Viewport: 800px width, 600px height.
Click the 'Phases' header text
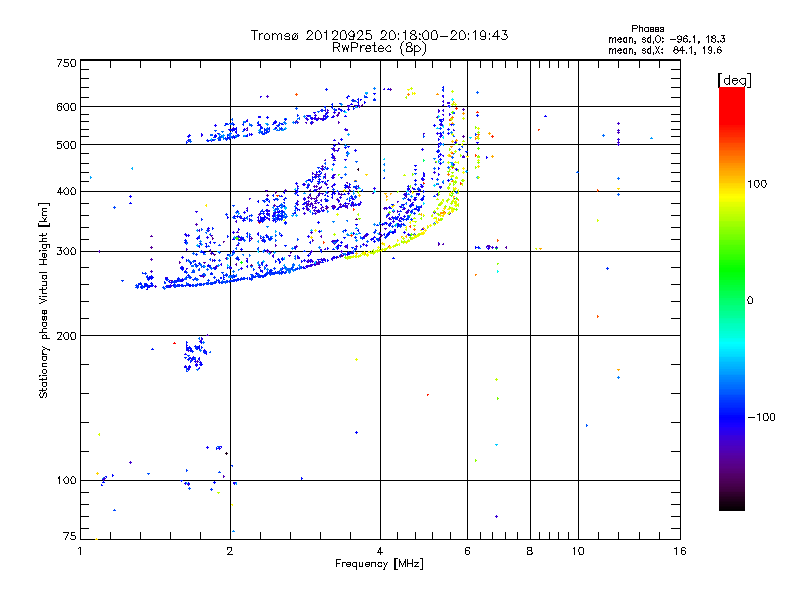(647, 29)
